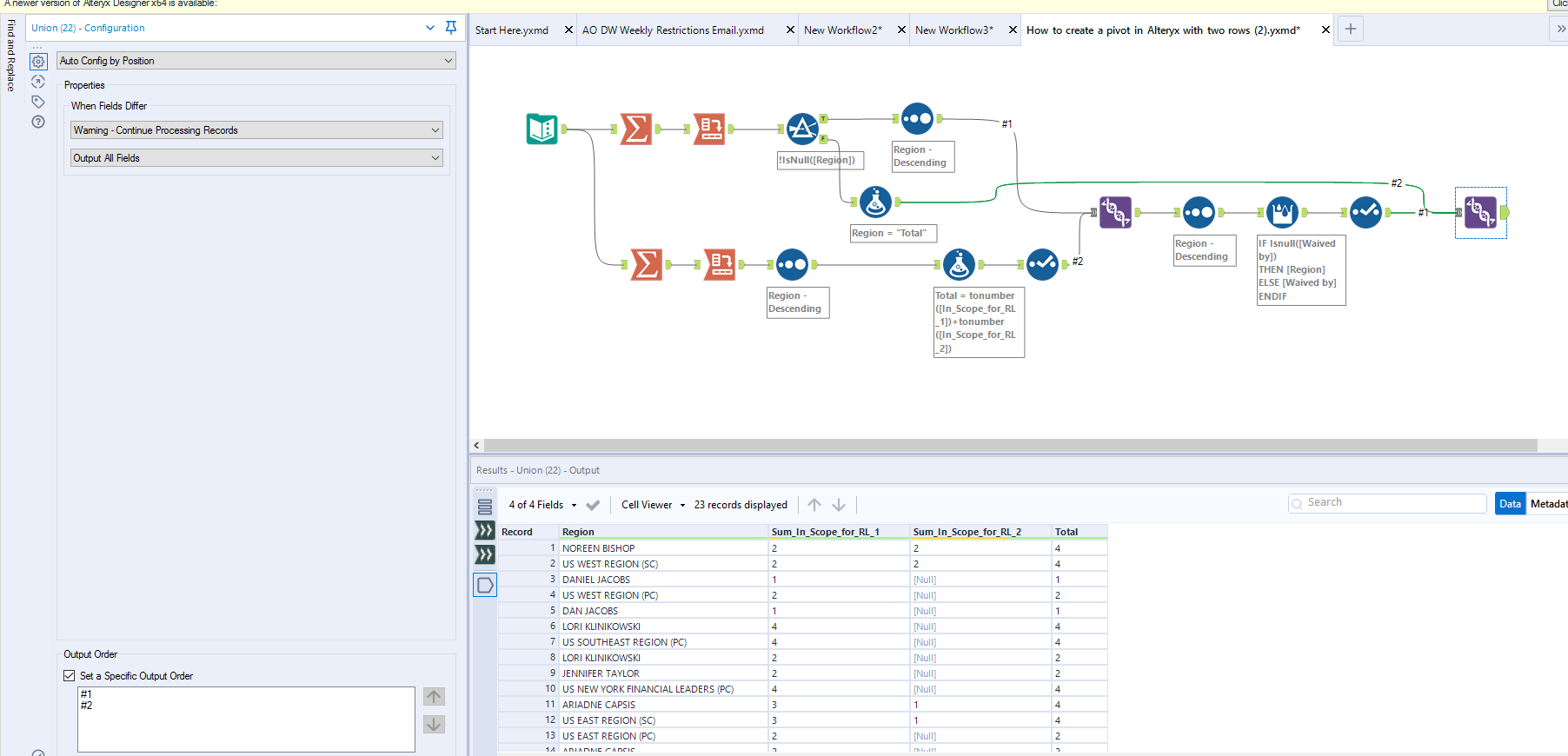Select the Formula tool labeled Region = "Total"
The width and height of the screenshot is (1568, 756).
875,202
